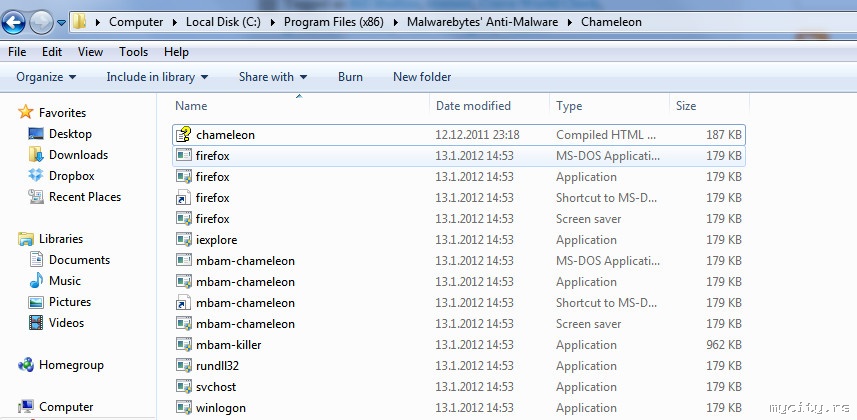This screenshot has height=420, width=857.
Task: Open the Tools menu
Action: [x=133, y=52]
